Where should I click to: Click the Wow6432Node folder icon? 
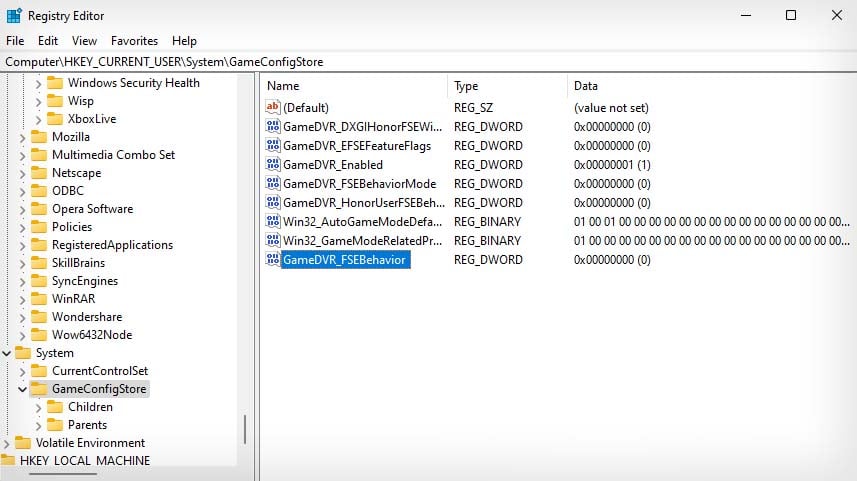coord(39,335)
